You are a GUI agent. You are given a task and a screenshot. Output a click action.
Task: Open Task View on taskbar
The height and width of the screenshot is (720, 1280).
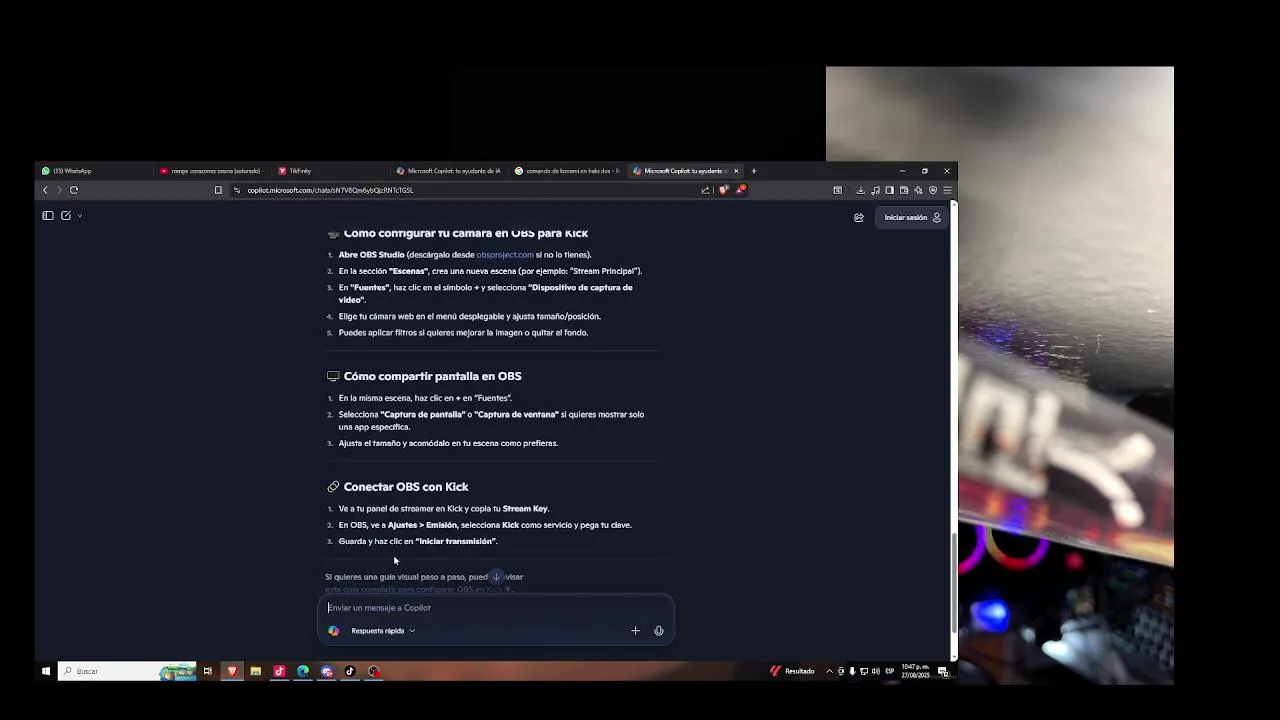coord(208,671)
